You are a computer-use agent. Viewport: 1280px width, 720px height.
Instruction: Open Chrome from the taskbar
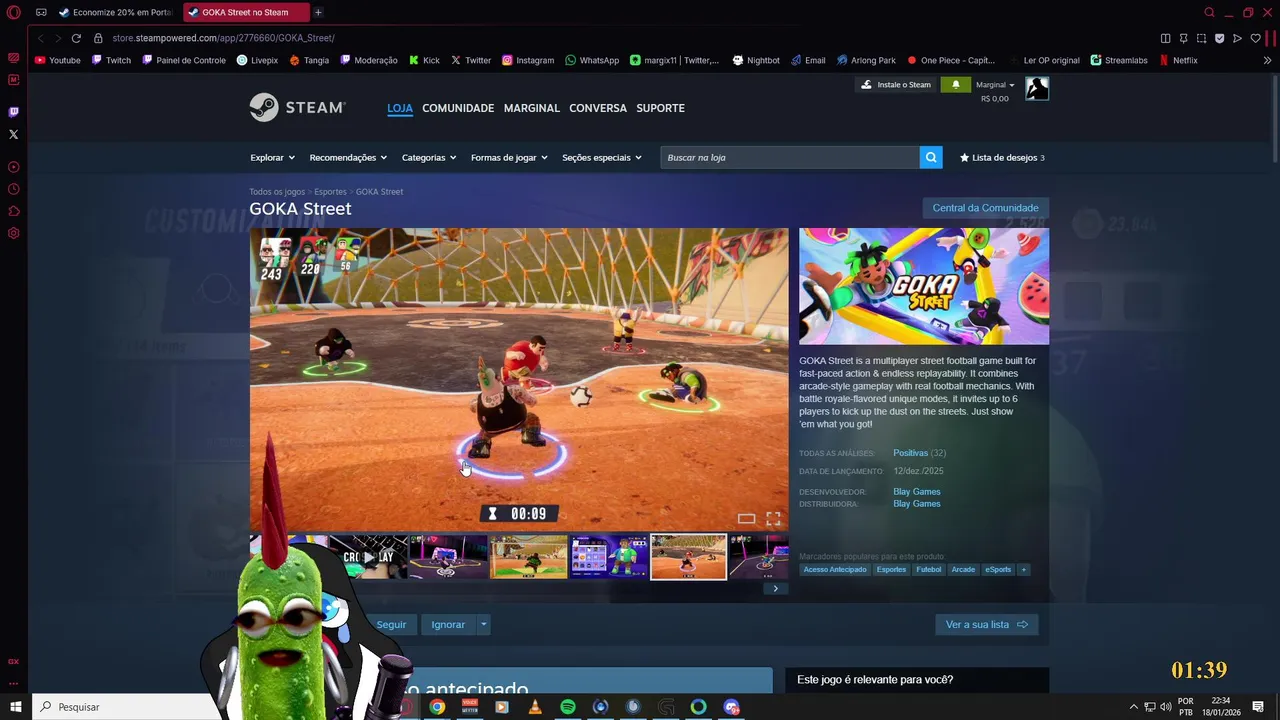(437, 707)
